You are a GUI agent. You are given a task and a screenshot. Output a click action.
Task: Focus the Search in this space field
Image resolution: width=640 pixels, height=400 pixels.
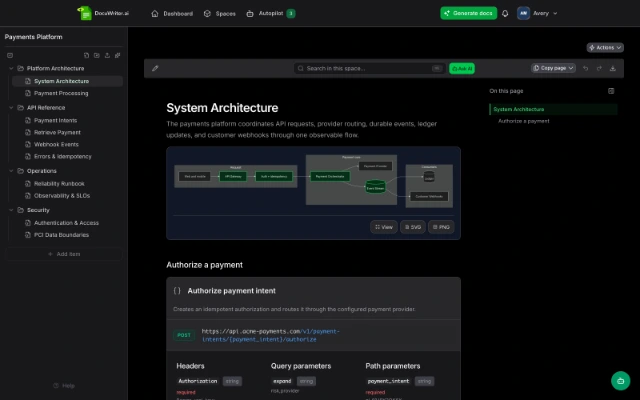pyautogui.click(x=369, y=68)
